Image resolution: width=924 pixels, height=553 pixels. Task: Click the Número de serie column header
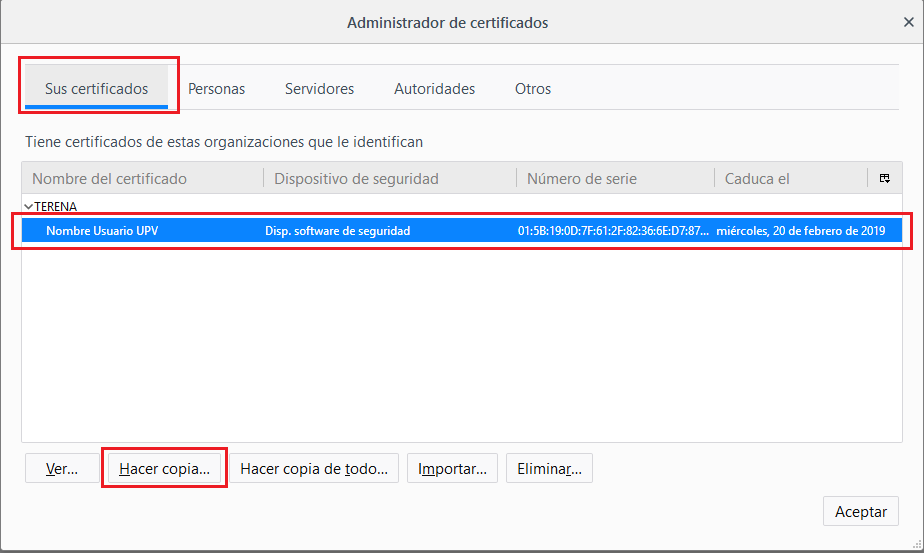[582, 179]
